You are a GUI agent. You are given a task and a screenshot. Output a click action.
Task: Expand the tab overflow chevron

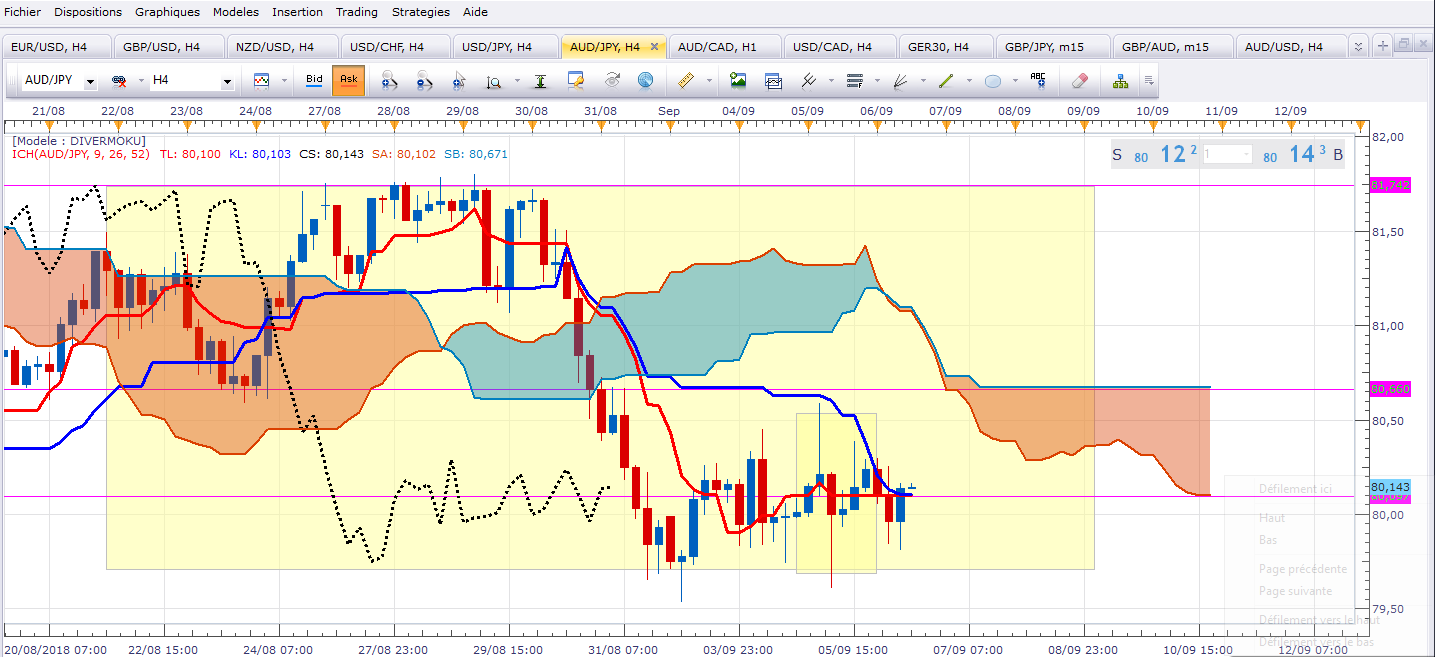tap(1358, 47)
